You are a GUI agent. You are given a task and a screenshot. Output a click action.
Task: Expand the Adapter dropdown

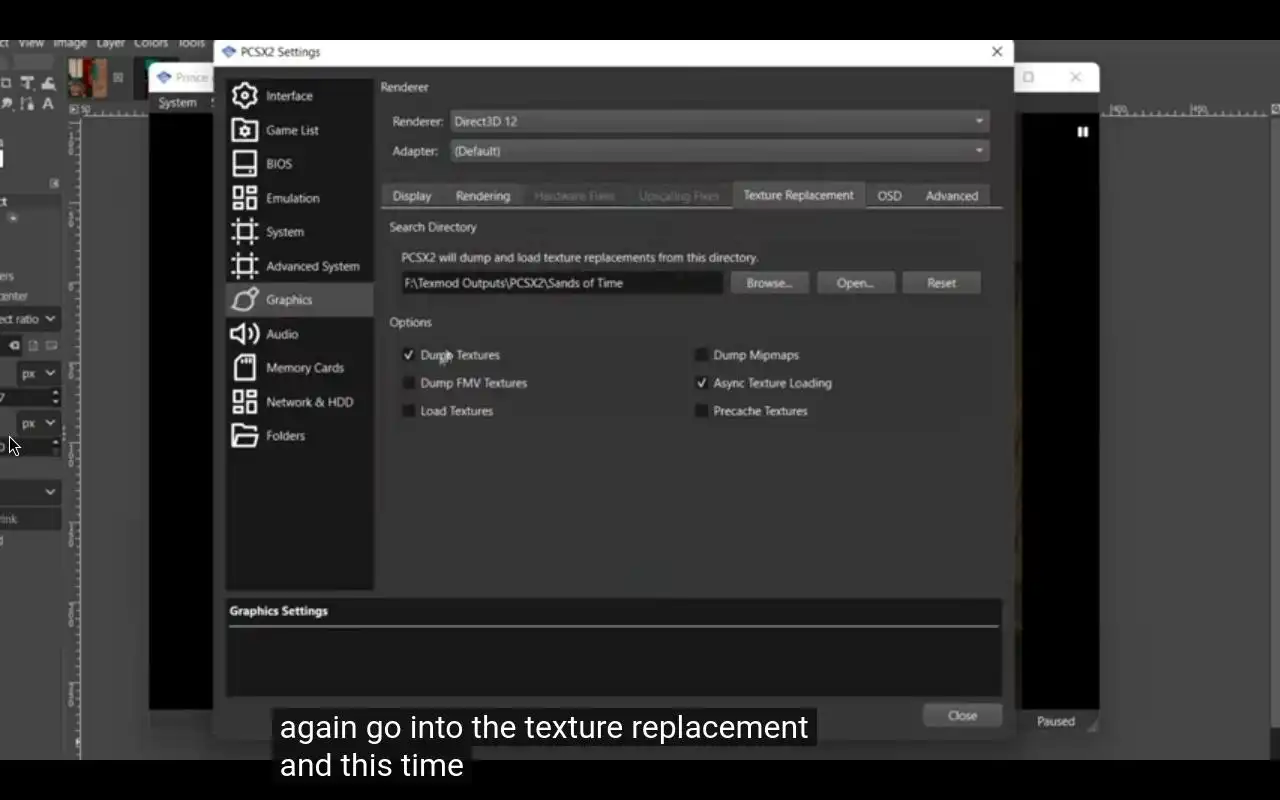pyautogui.click(x=719, y=151)
